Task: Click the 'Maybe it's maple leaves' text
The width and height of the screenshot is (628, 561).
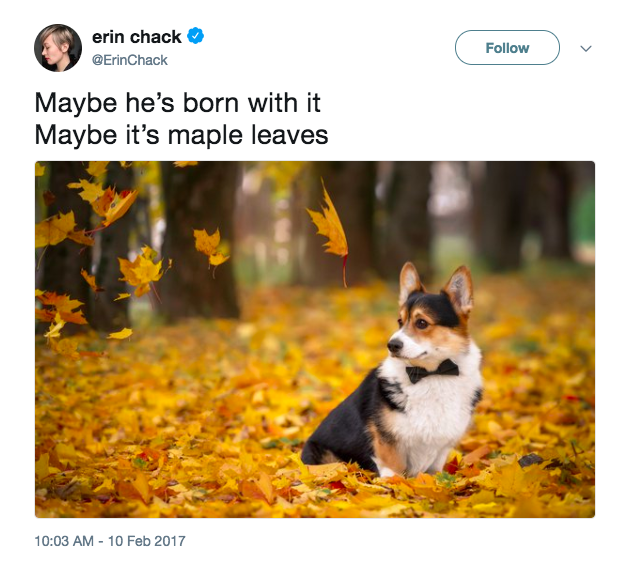Action: (181, 134)
